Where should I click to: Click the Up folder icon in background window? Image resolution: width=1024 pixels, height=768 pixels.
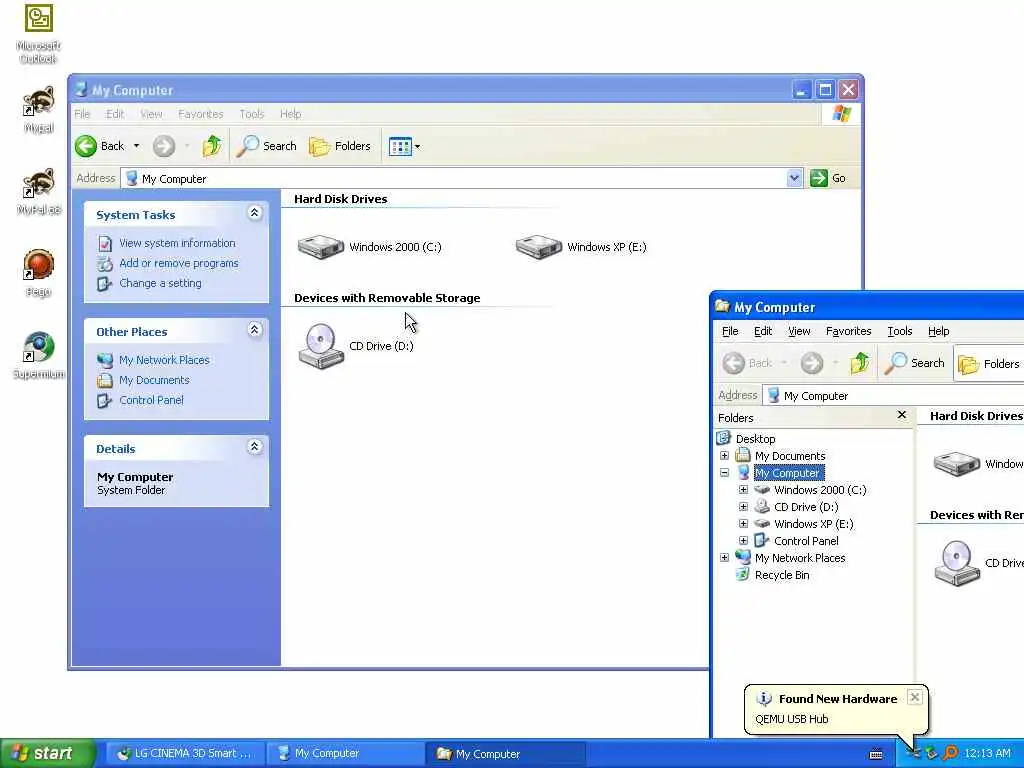click(x=212, y=146)
